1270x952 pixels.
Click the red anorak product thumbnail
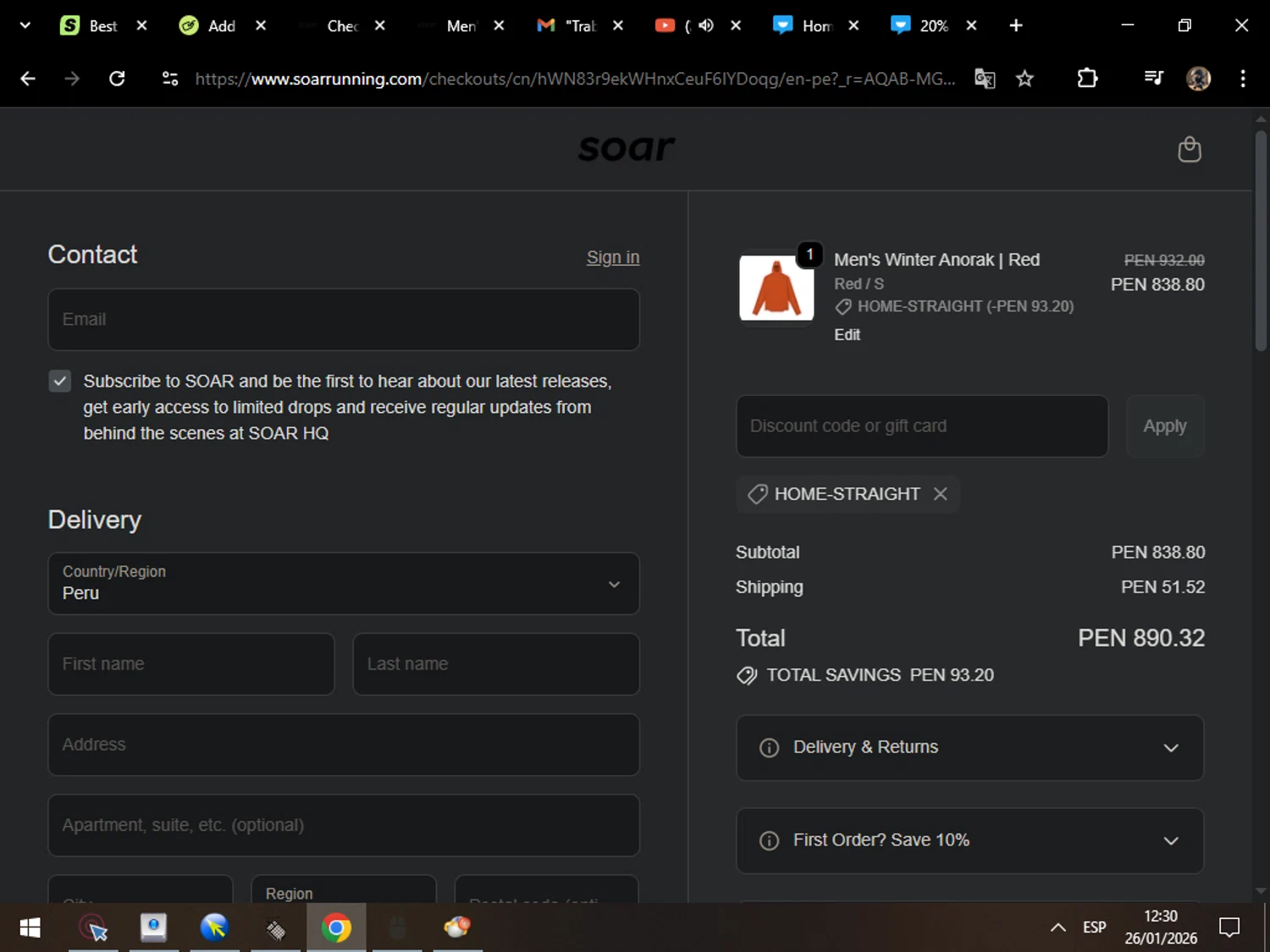(776, 289)
